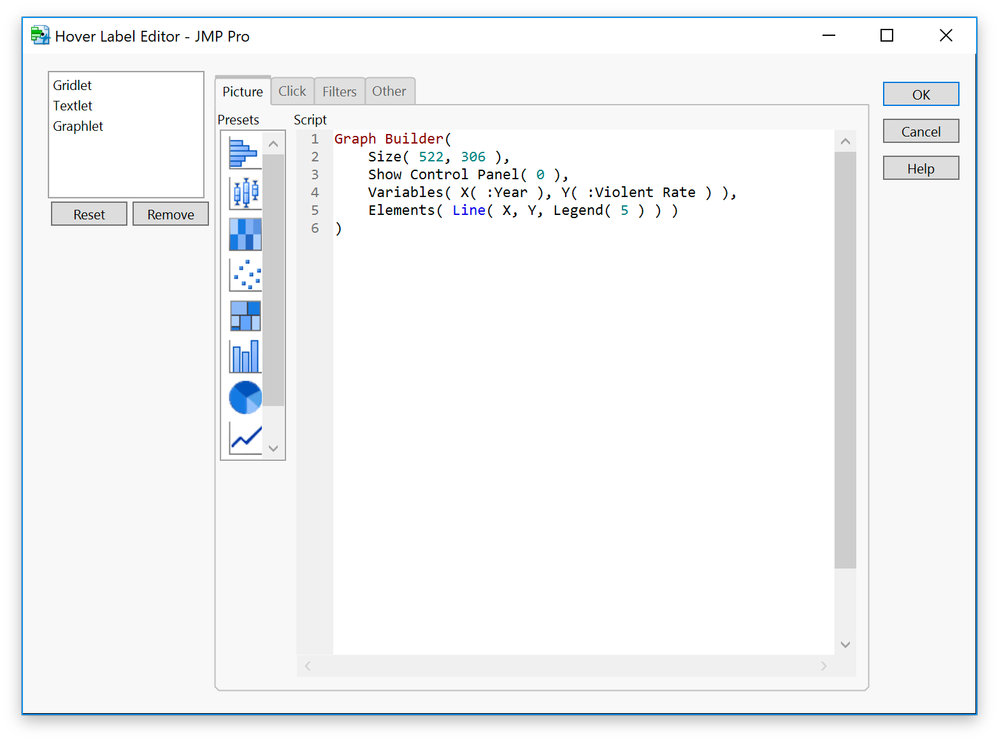Select the box plot preset icon
The height and width of the screenshot is (742, 999).
245,193
